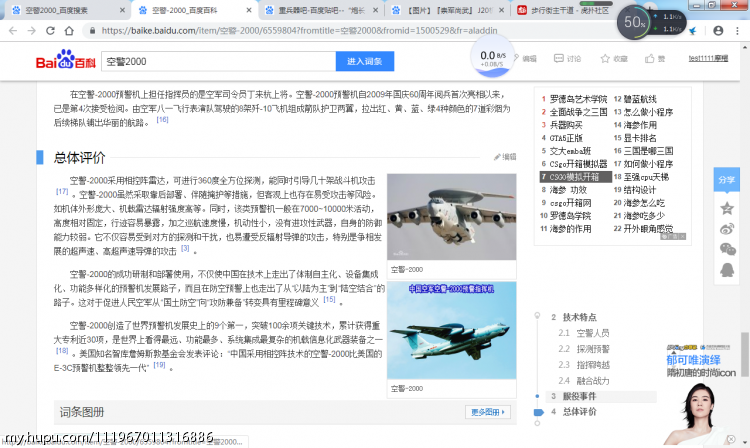
Task: Open the gray 空警-2000 aircraft photo
Action: pos(452,217)
